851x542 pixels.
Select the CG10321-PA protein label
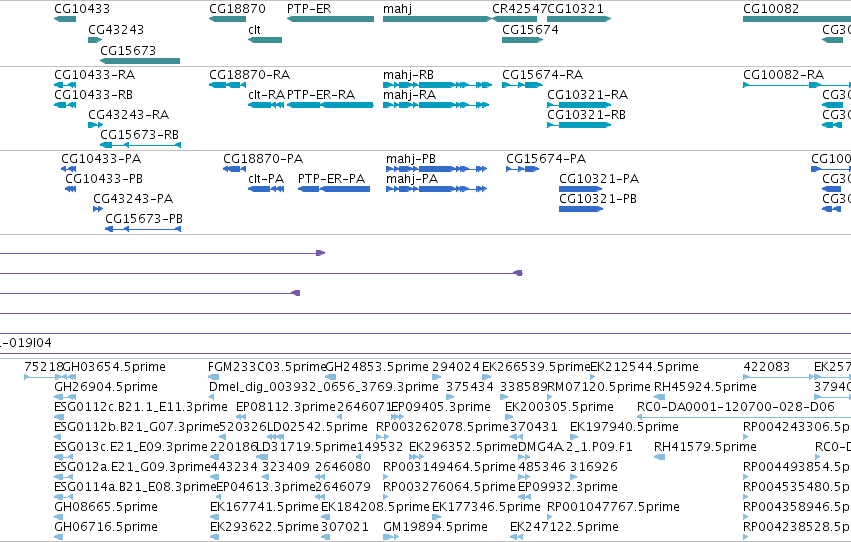pos(599,178)
